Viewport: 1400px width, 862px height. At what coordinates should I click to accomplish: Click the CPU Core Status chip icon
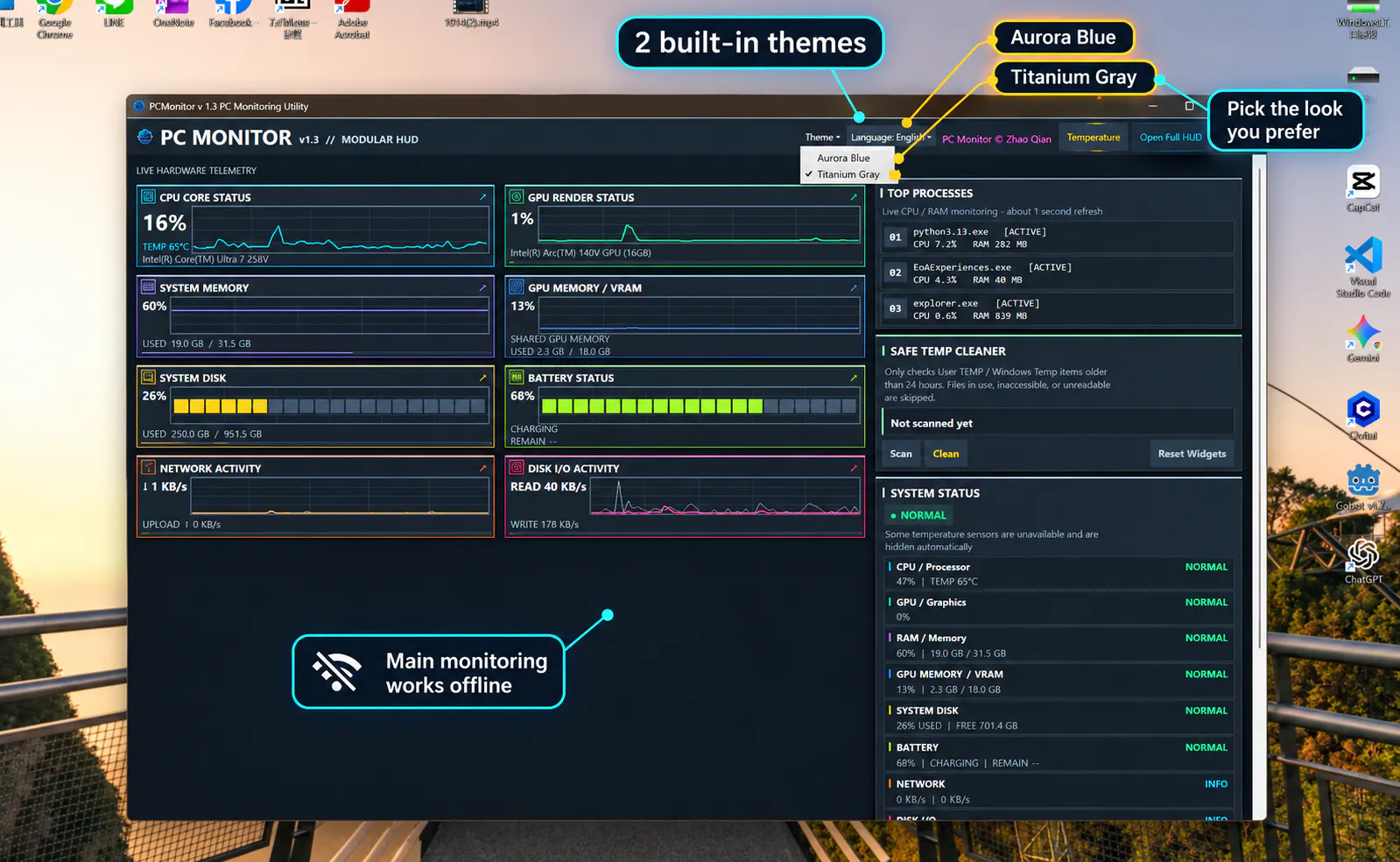click(149, 197)
